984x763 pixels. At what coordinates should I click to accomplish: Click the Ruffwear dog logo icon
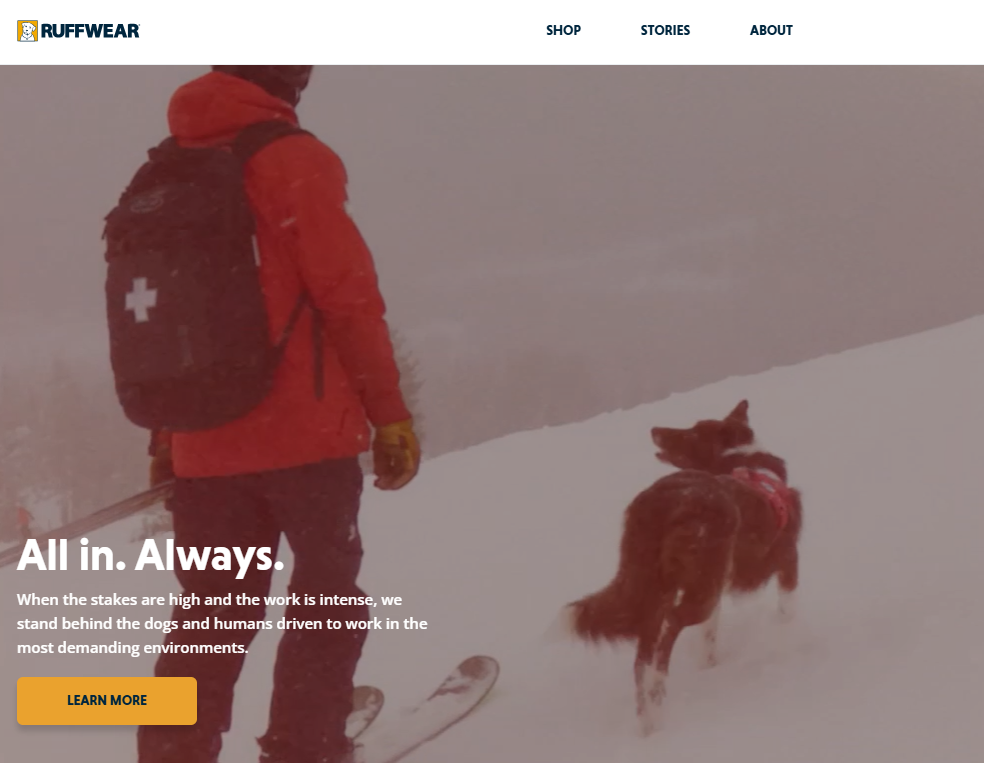27,31
